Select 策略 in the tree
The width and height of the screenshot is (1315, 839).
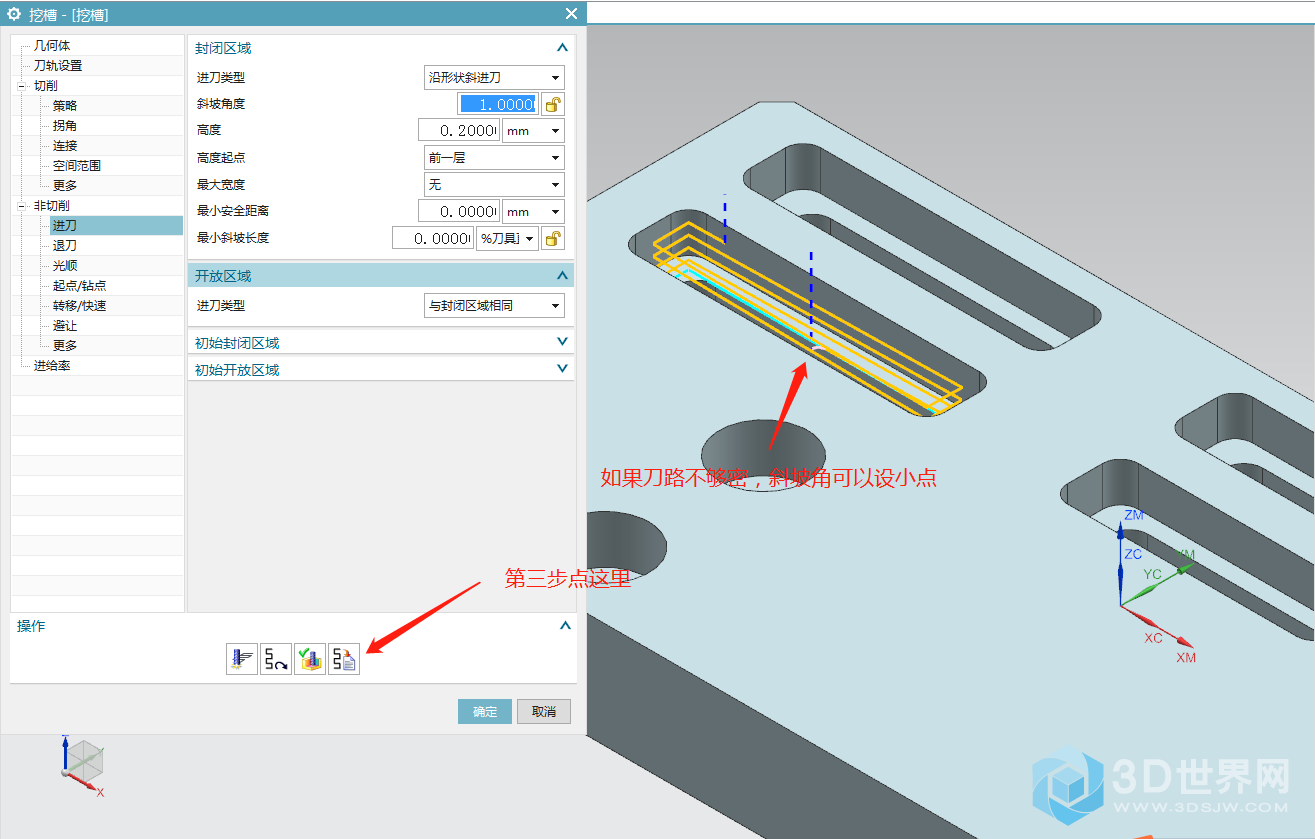point(65,106)
